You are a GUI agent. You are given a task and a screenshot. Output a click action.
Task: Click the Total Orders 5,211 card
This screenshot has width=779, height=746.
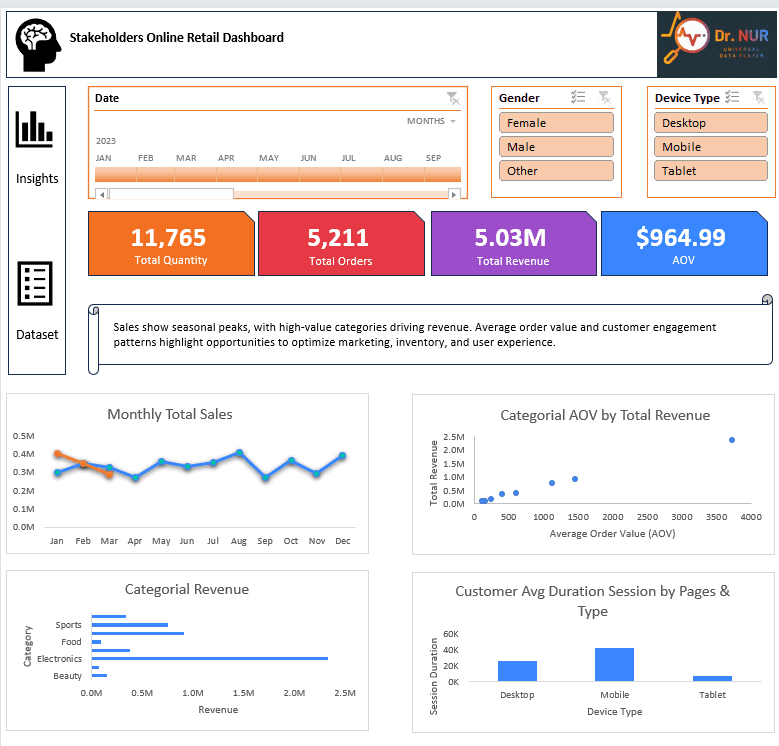point(341,243)
